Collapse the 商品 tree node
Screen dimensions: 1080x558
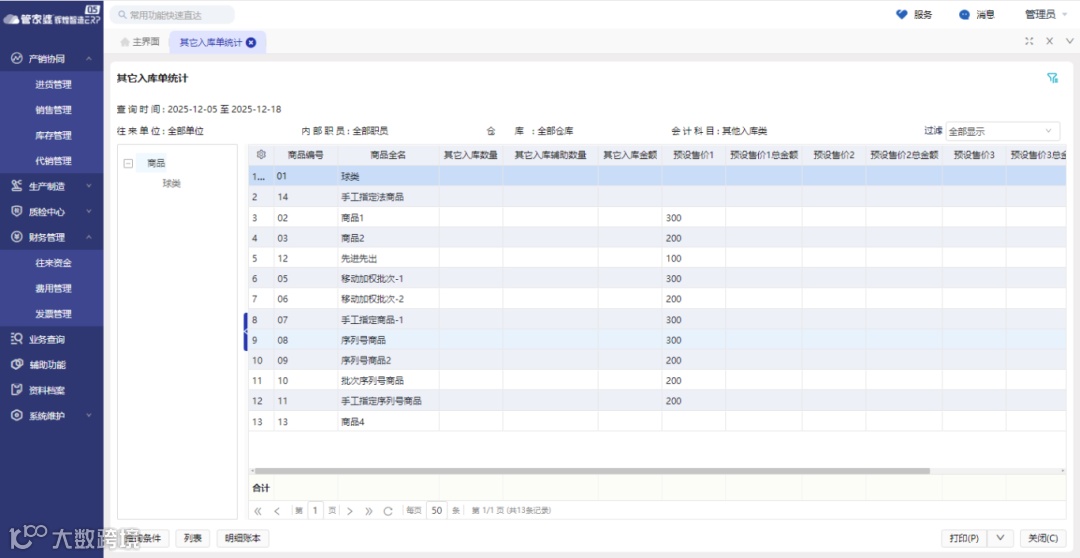pos(128,163)
